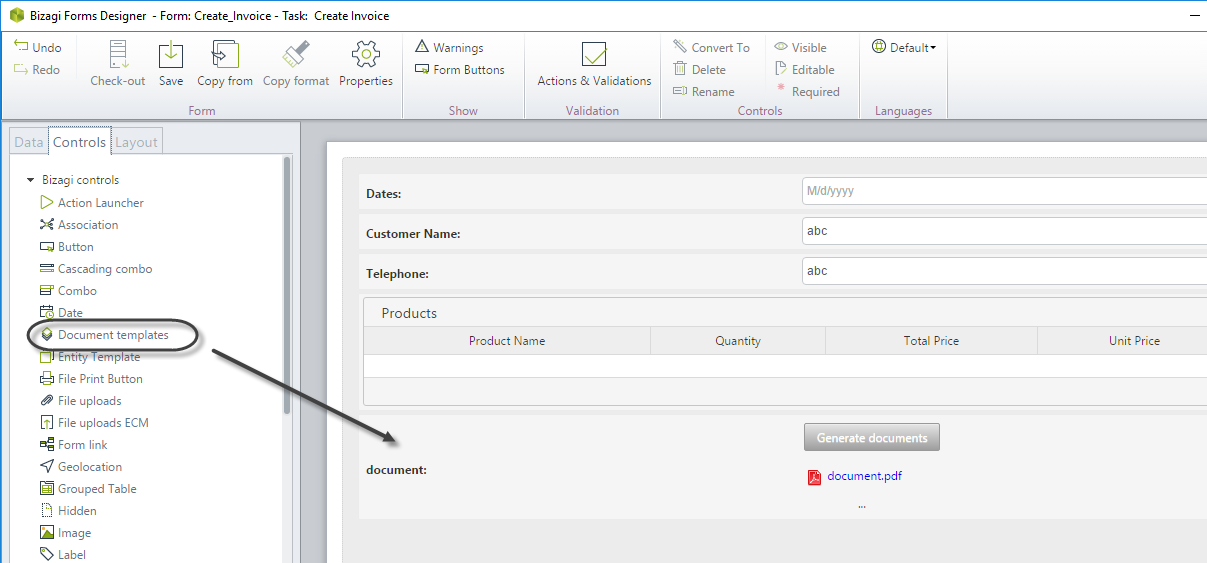This screenshot has width=1207, height=563.
Task: Select the Copy format brush
Action: [x=296, y=54]
